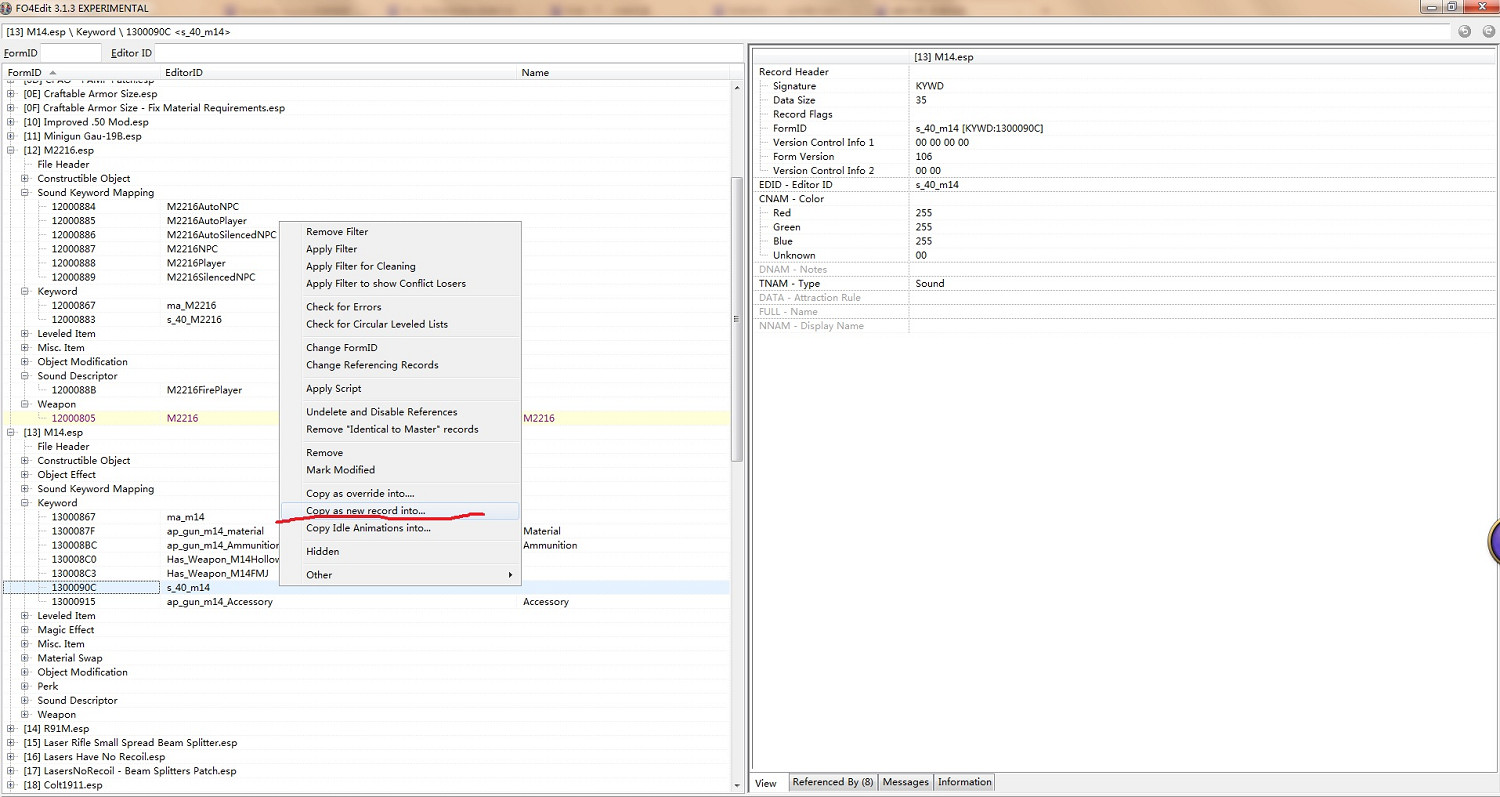Expand the R91M.esp plugin node
The width and height of the screenshot is (1500, 797).
tap(11, 729)
